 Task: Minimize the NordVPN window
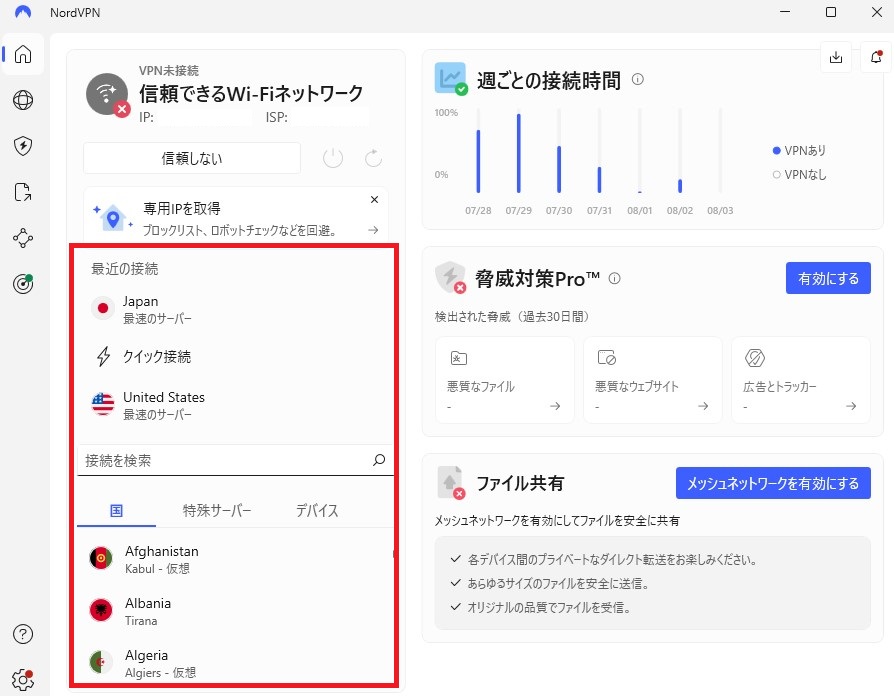(x=785, y=12)
